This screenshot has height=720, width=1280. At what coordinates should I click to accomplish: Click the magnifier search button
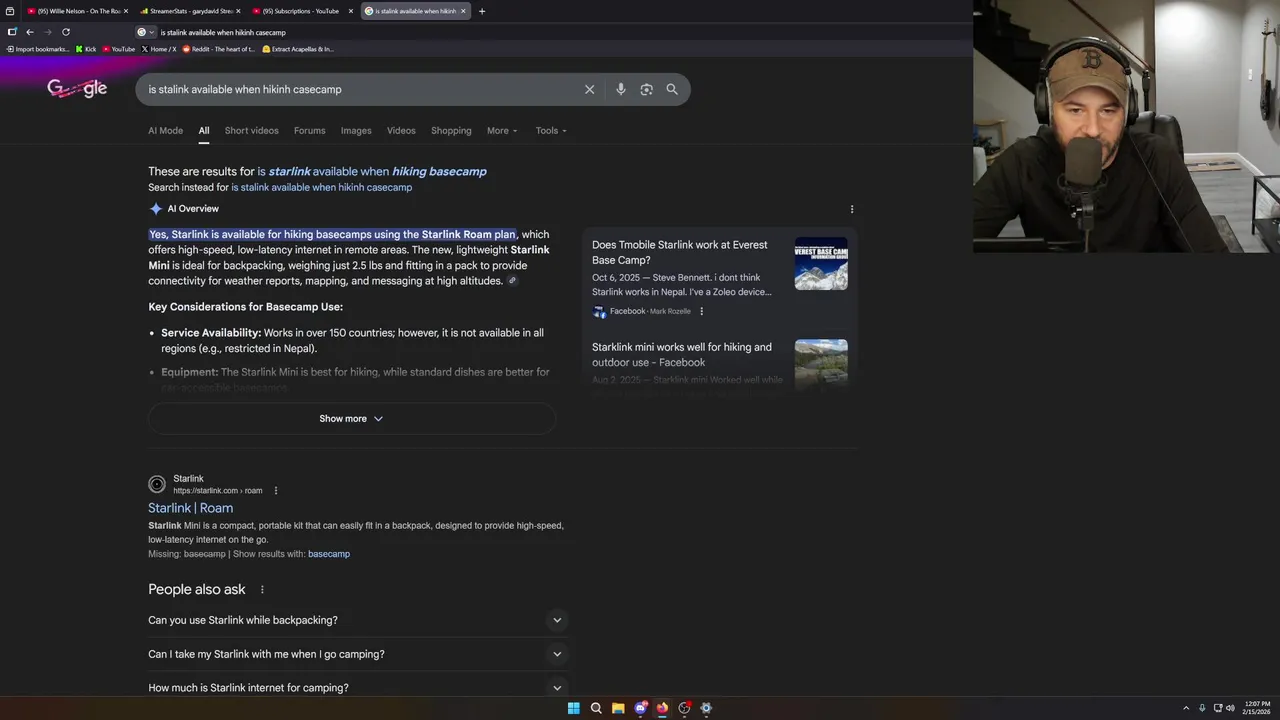click(x=672, y=89)
